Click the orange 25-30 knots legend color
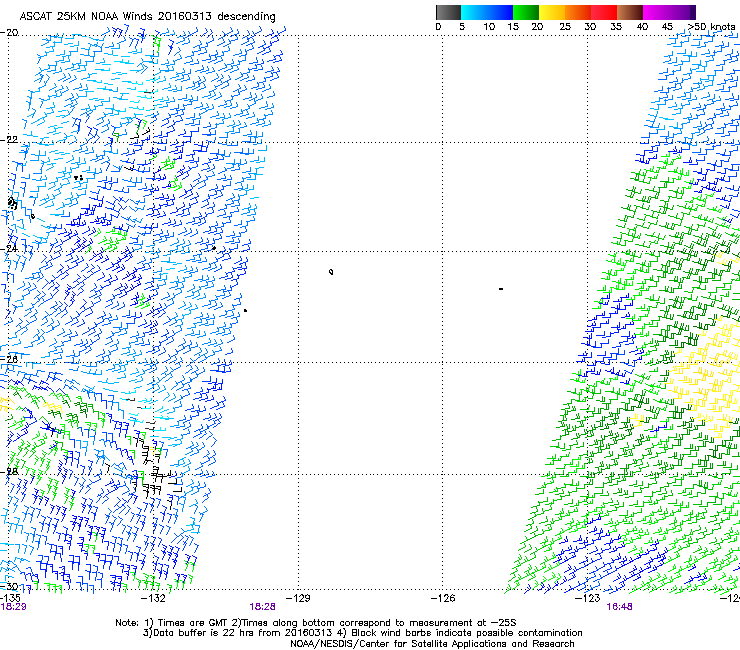 coord(578,12)
